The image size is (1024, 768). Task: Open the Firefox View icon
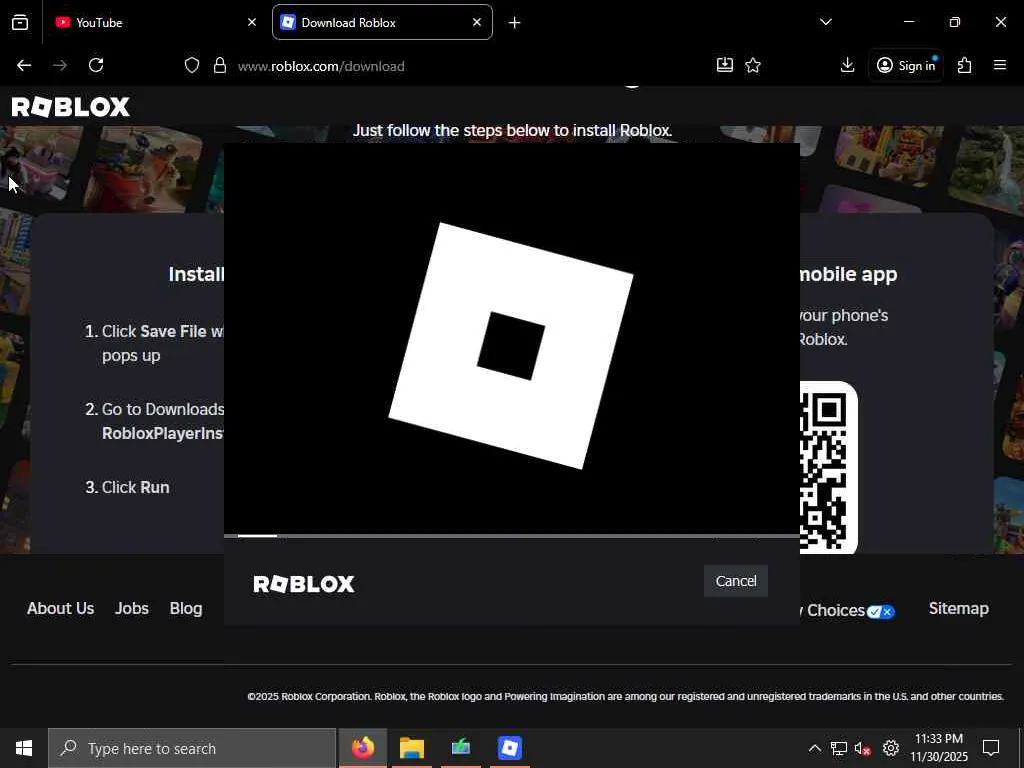[x=20, y=22]
